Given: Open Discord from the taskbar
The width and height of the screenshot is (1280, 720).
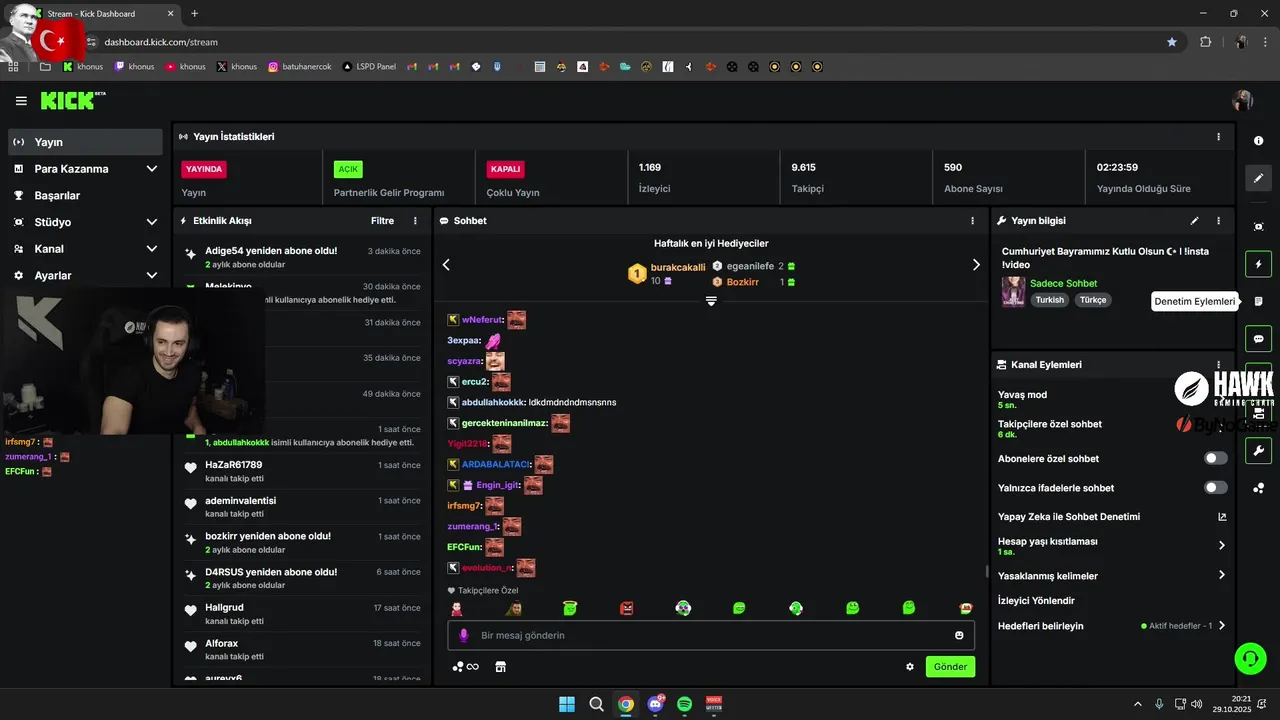Looking at the screenshot, I should coord(655,704).
